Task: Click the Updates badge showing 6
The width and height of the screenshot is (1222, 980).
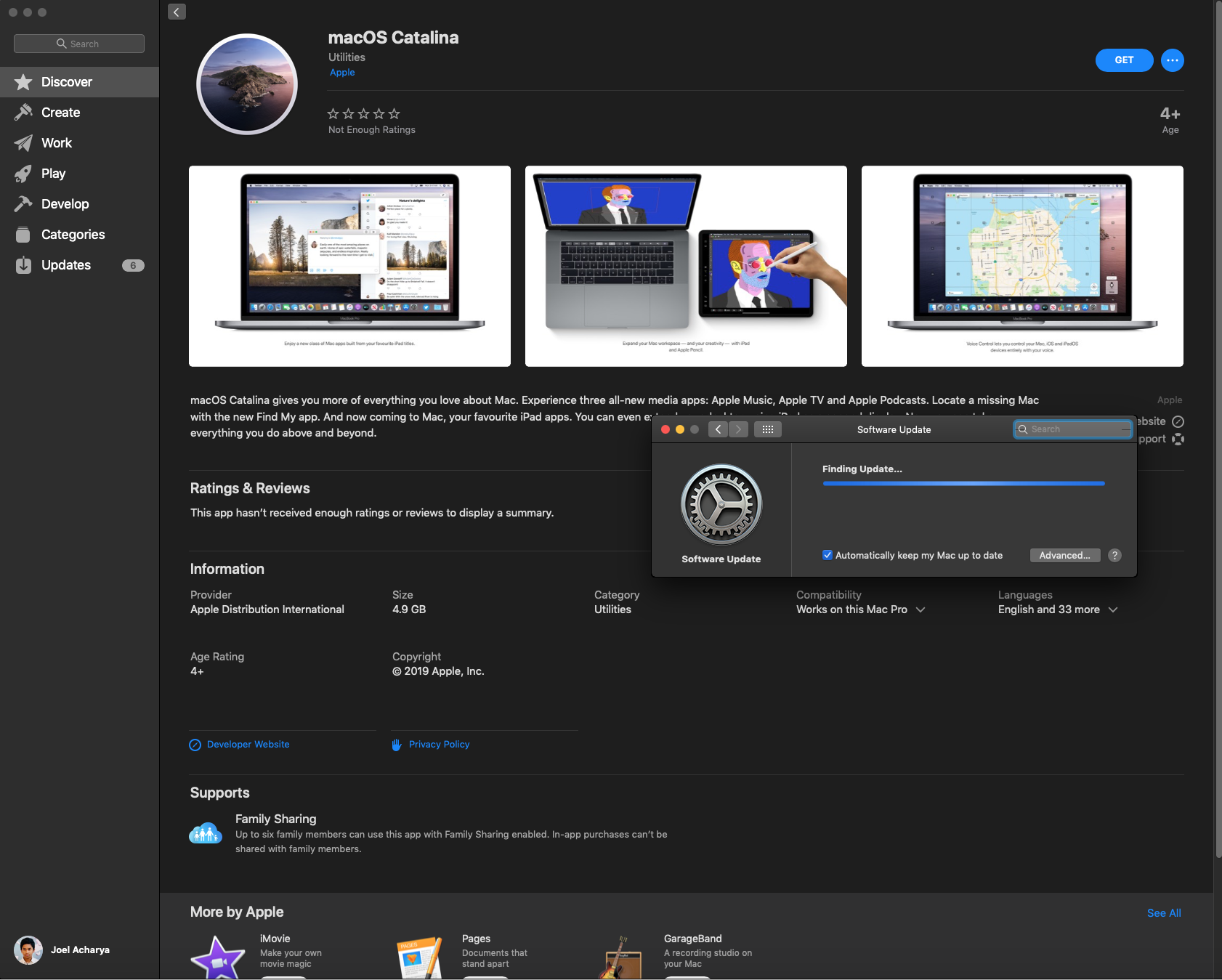Action: 133,265
